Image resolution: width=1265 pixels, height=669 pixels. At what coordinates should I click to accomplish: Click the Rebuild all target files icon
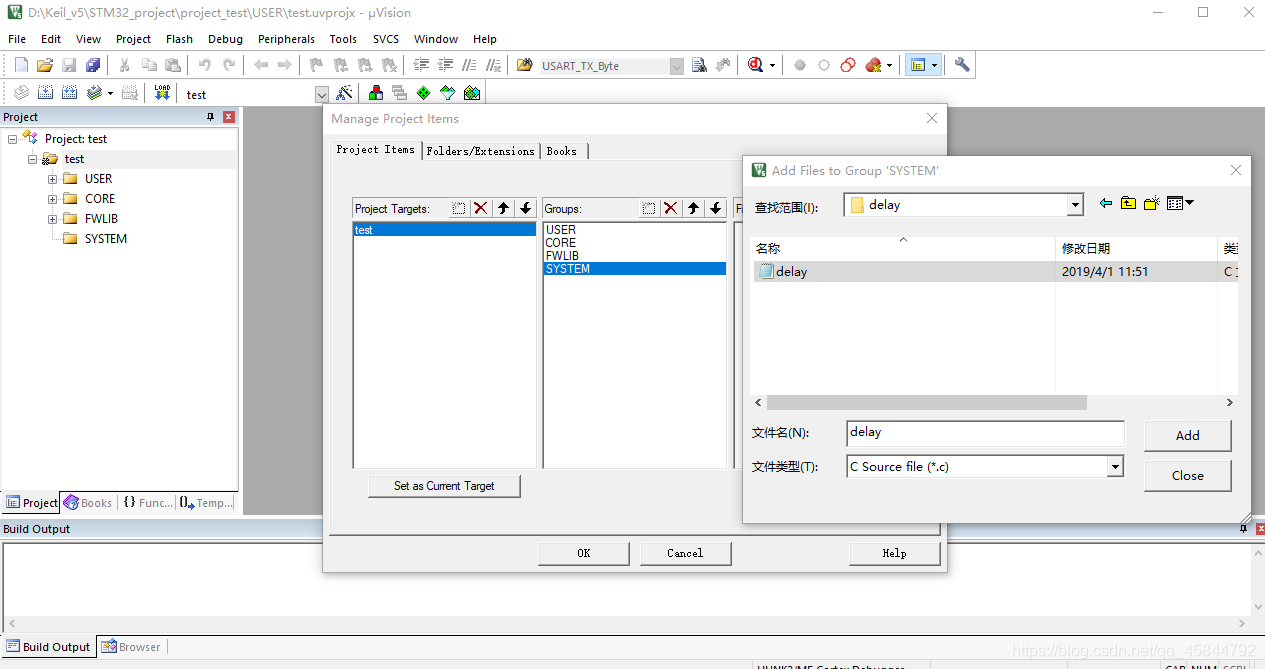(x=69, y=93)
